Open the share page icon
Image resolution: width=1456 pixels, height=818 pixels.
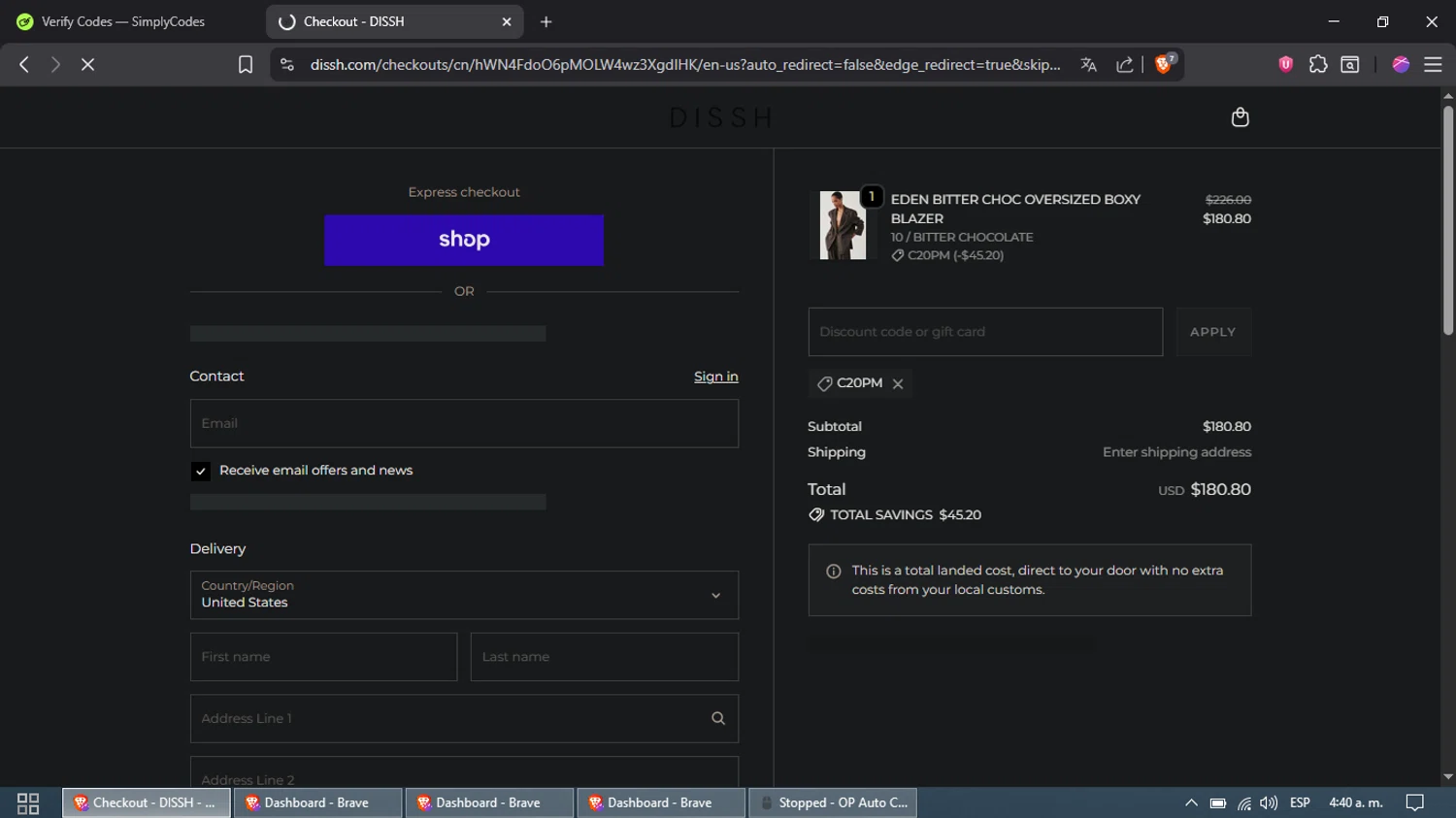(1124, 64)
